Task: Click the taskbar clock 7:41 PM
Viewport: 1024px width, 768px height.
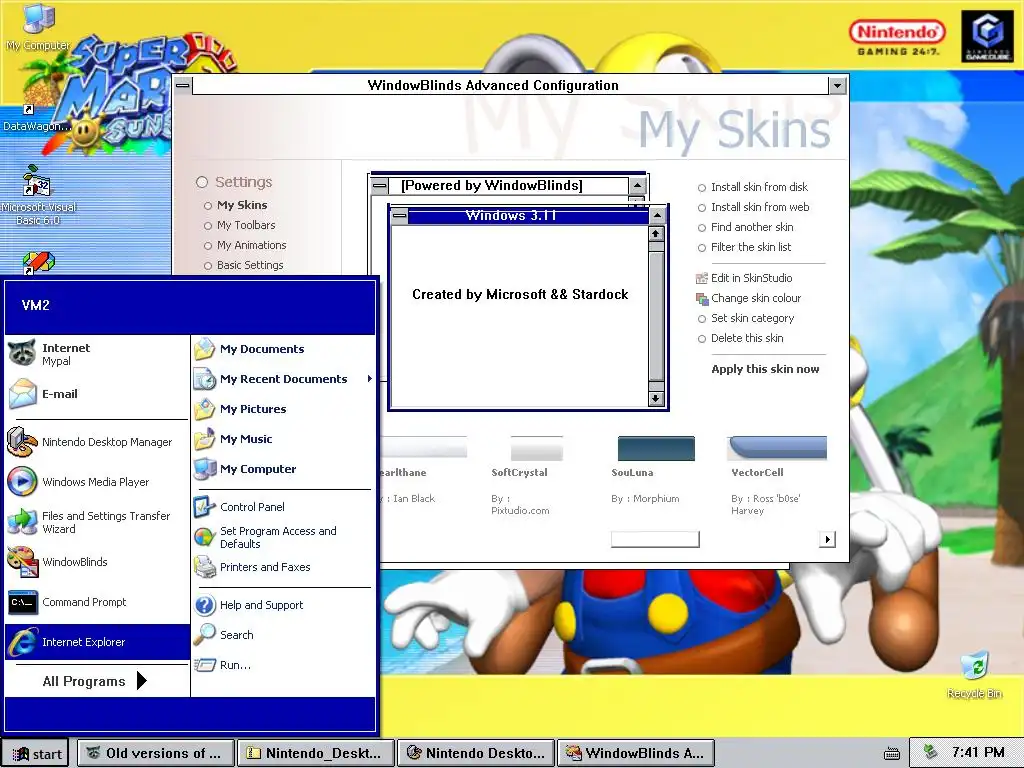Action: (x=978, y=752)
